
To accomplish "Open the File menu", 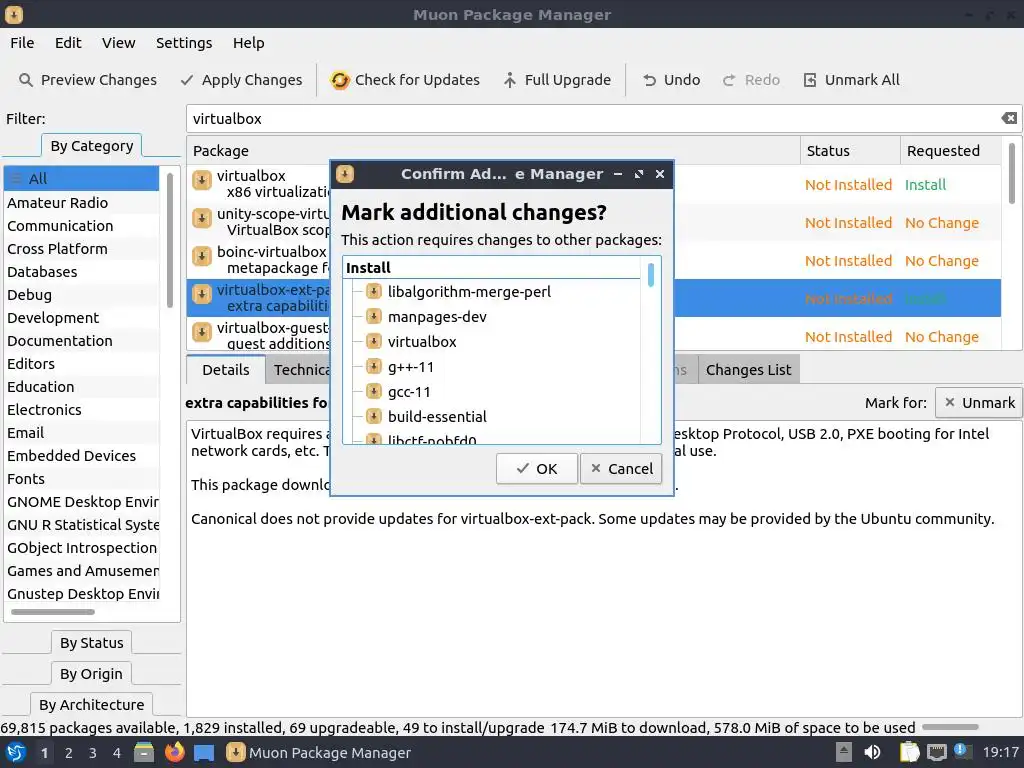I will pos(22,42).
